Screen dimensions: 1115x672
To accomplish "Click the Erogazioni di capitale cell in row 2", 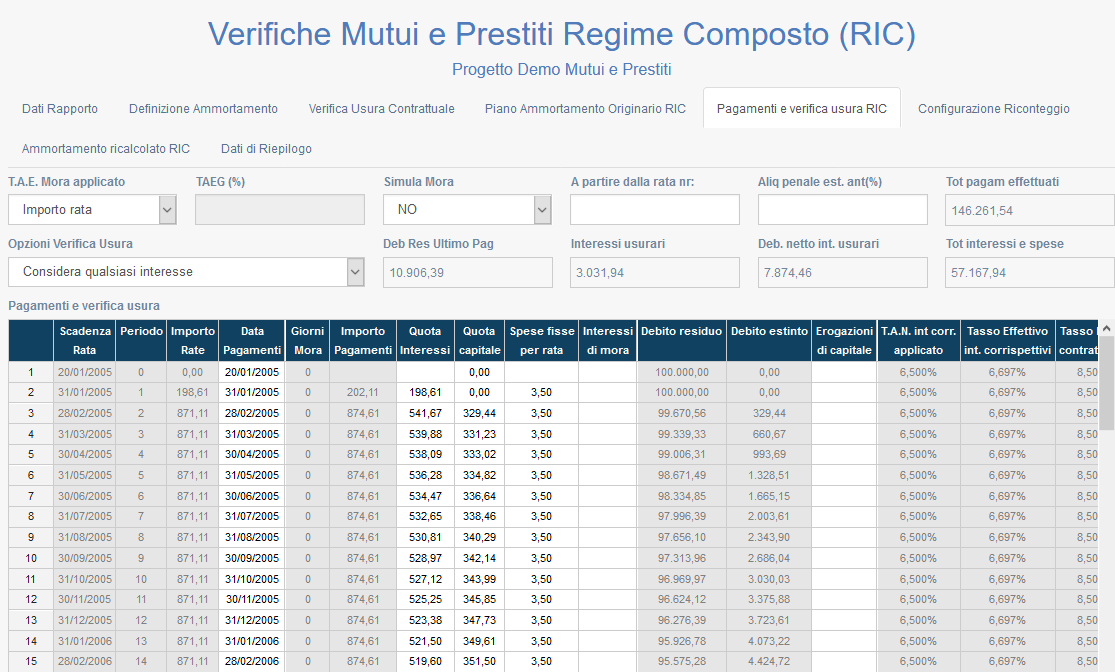I will (x=844, y=393).
